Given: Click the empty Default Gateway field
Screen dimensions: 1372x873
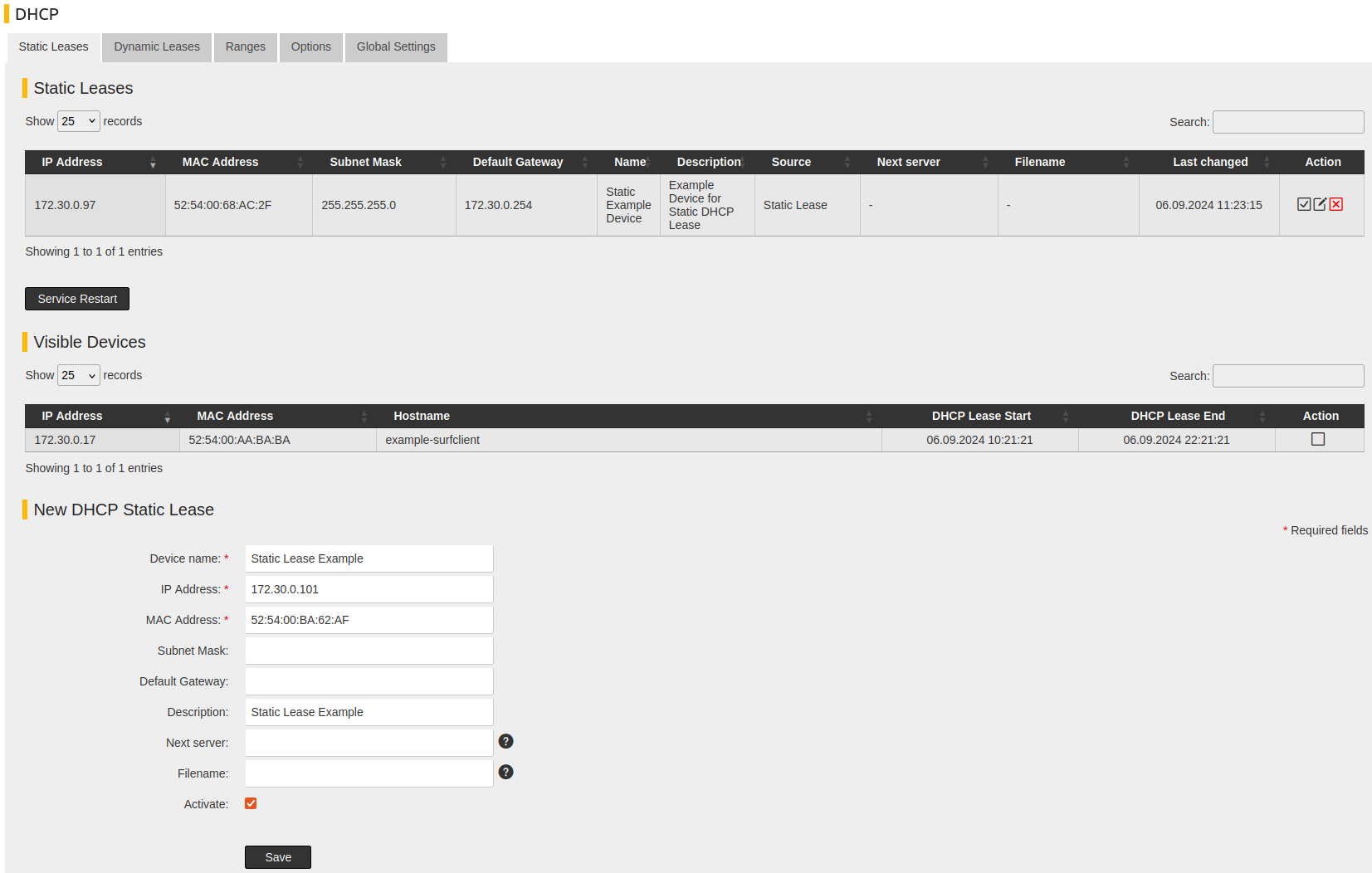Looking at the screenshot, I should pyautogui.click(x=369, y=681).
